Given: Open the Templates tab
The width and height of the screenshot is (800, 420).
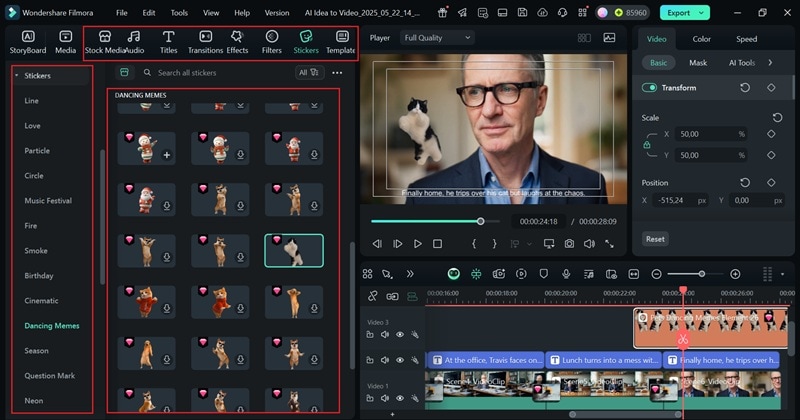Looking at the screenshot, I should (x=341, y=42).
